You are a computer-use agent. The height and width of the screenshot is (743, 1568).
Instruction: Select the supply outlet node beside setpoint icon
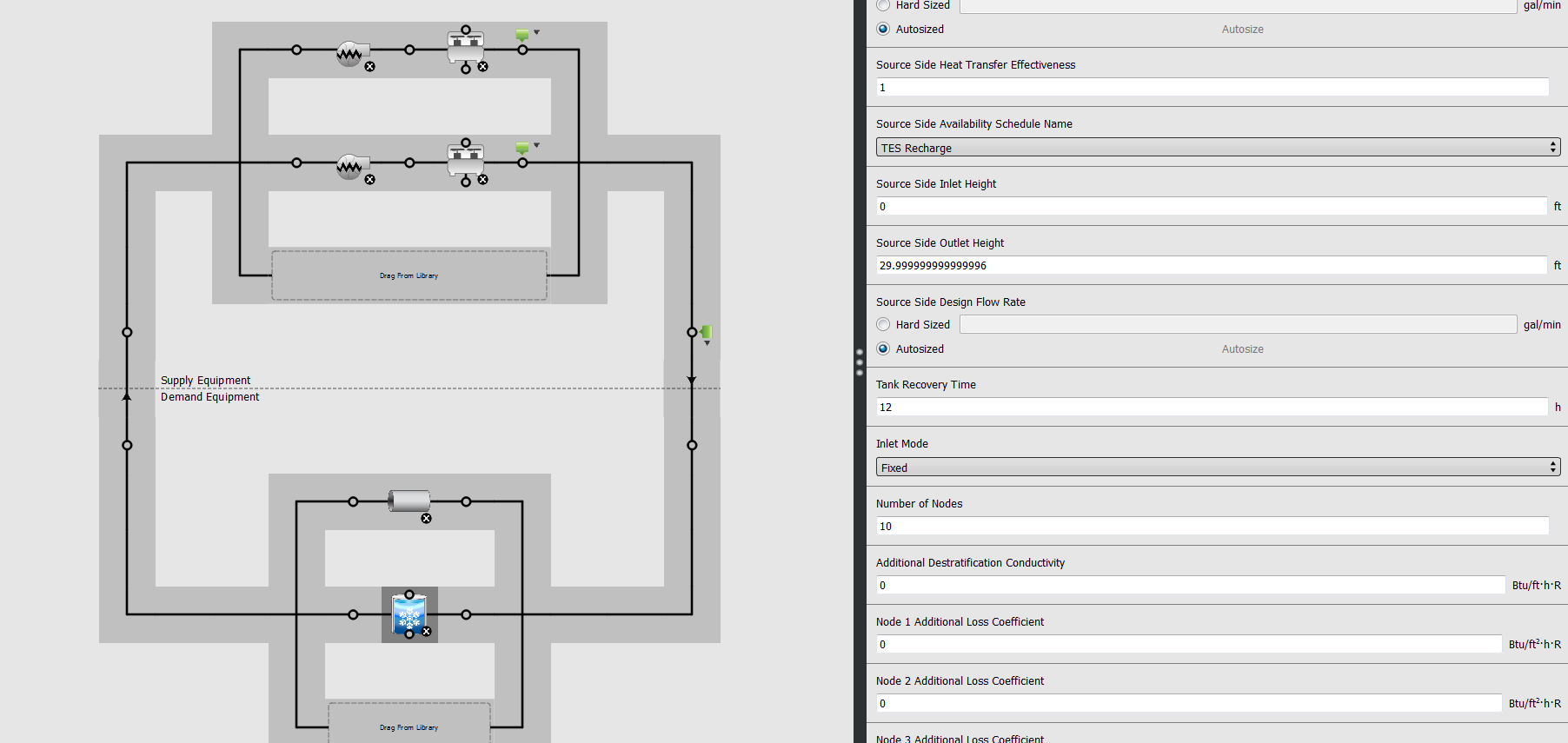pos(692,332)
